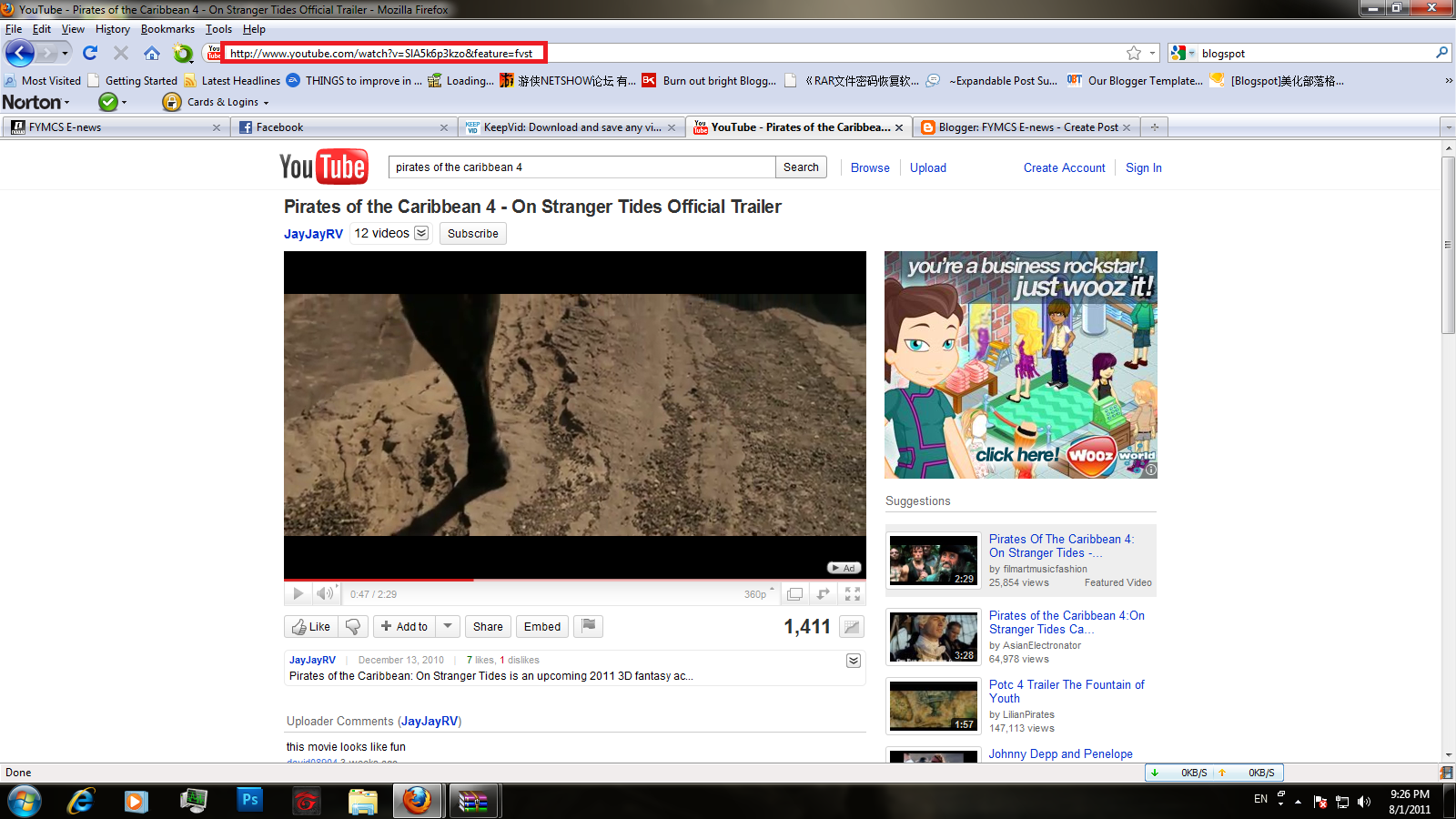
Task: Open Potc 4 Trailer Fountain of Youth thumbnail
Action: pos(933,705)
